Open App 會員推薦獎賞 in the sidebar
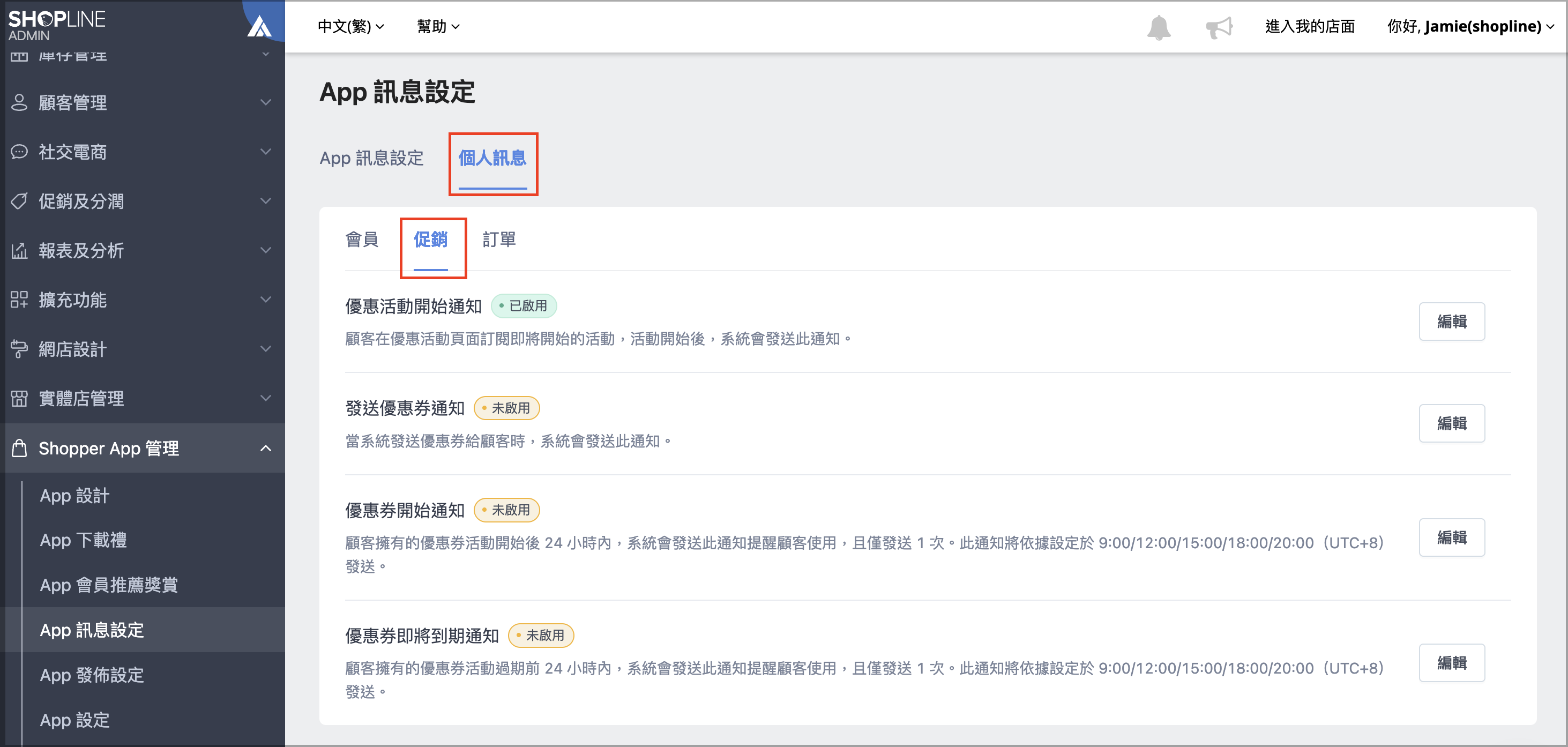Viewport: 1568px width, 747px height. tap(109, 585)
